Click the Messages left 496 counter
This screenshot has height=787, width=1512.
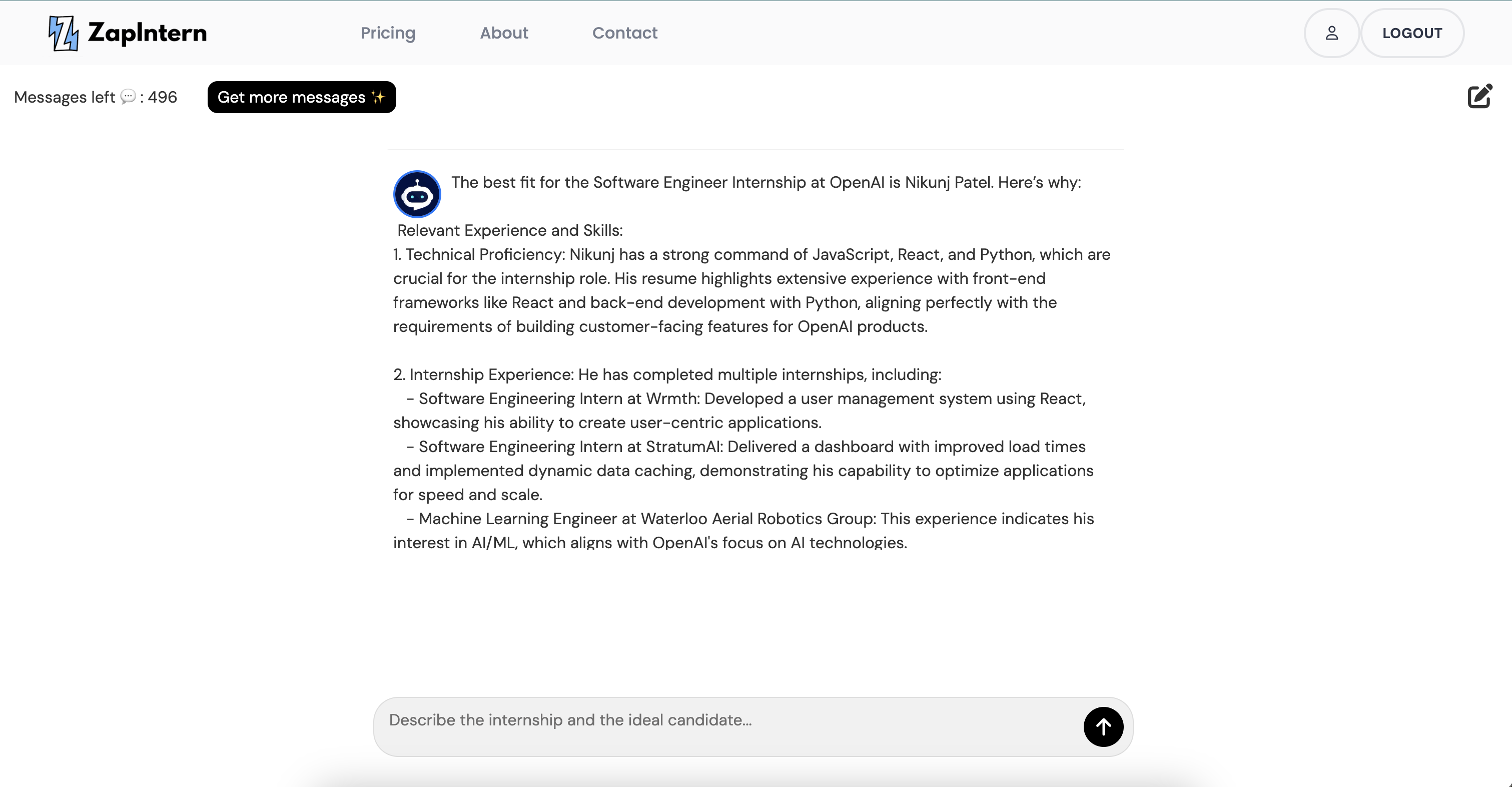[95, 97]
